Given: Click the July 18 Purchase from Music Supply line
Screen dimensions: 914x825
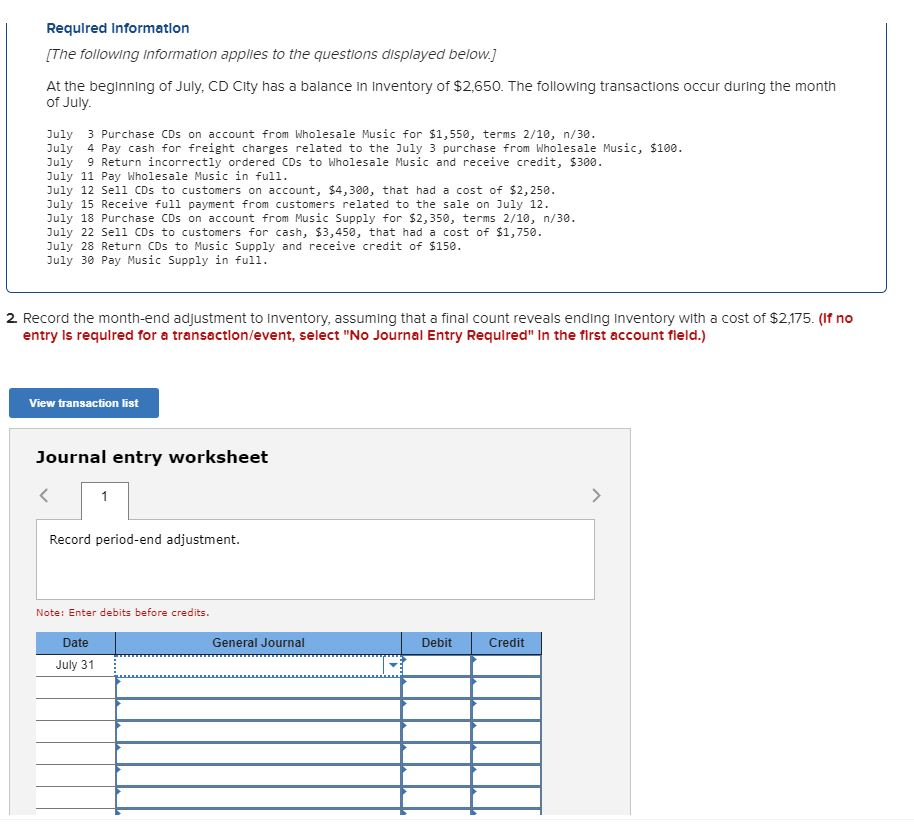Looking at the screenshot, I should [x=311, y=219].
